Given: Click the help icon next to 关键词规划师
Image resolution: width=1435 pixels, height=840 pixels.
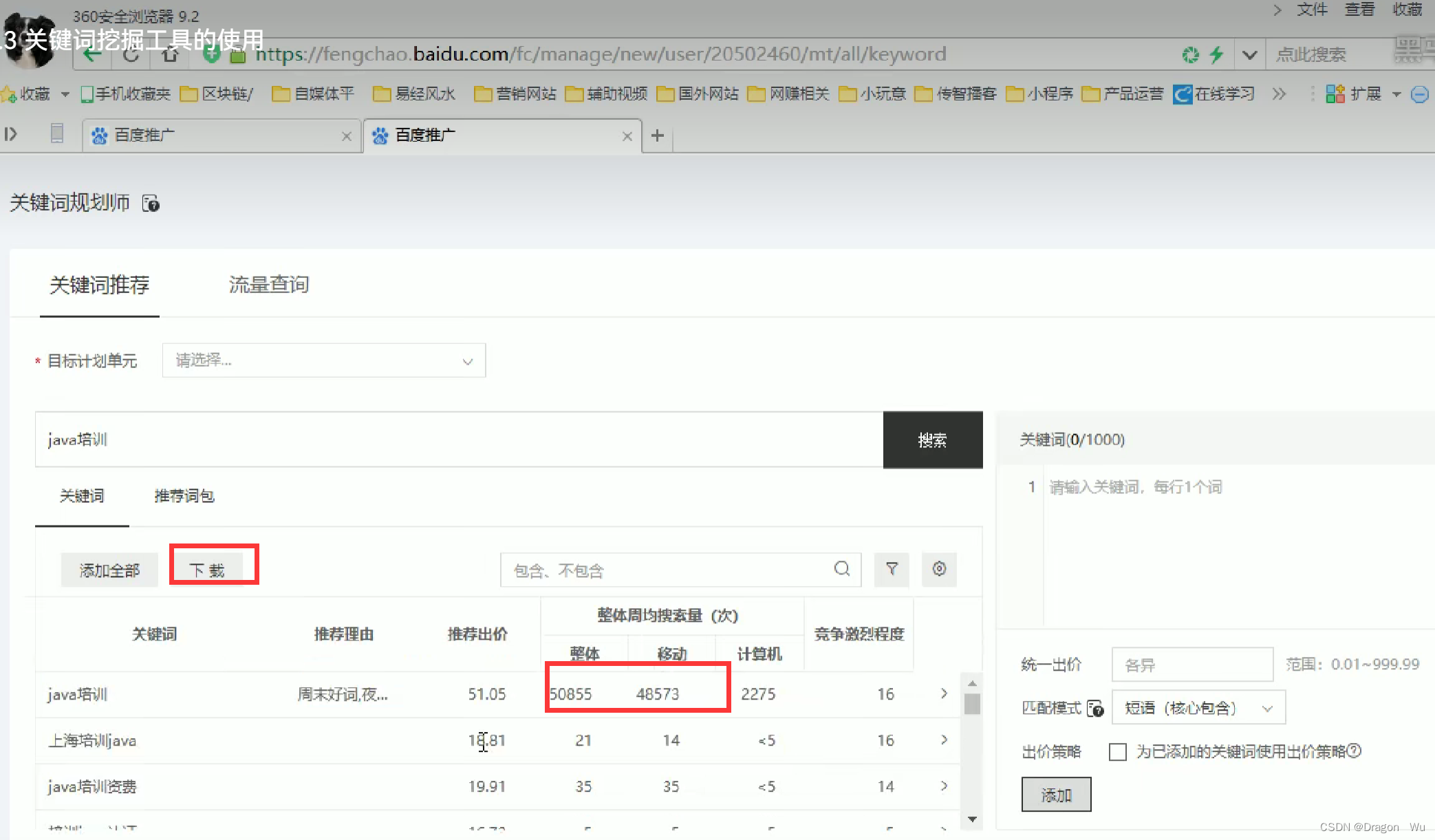Looking at the screenshot, I should tap(151, 204).
